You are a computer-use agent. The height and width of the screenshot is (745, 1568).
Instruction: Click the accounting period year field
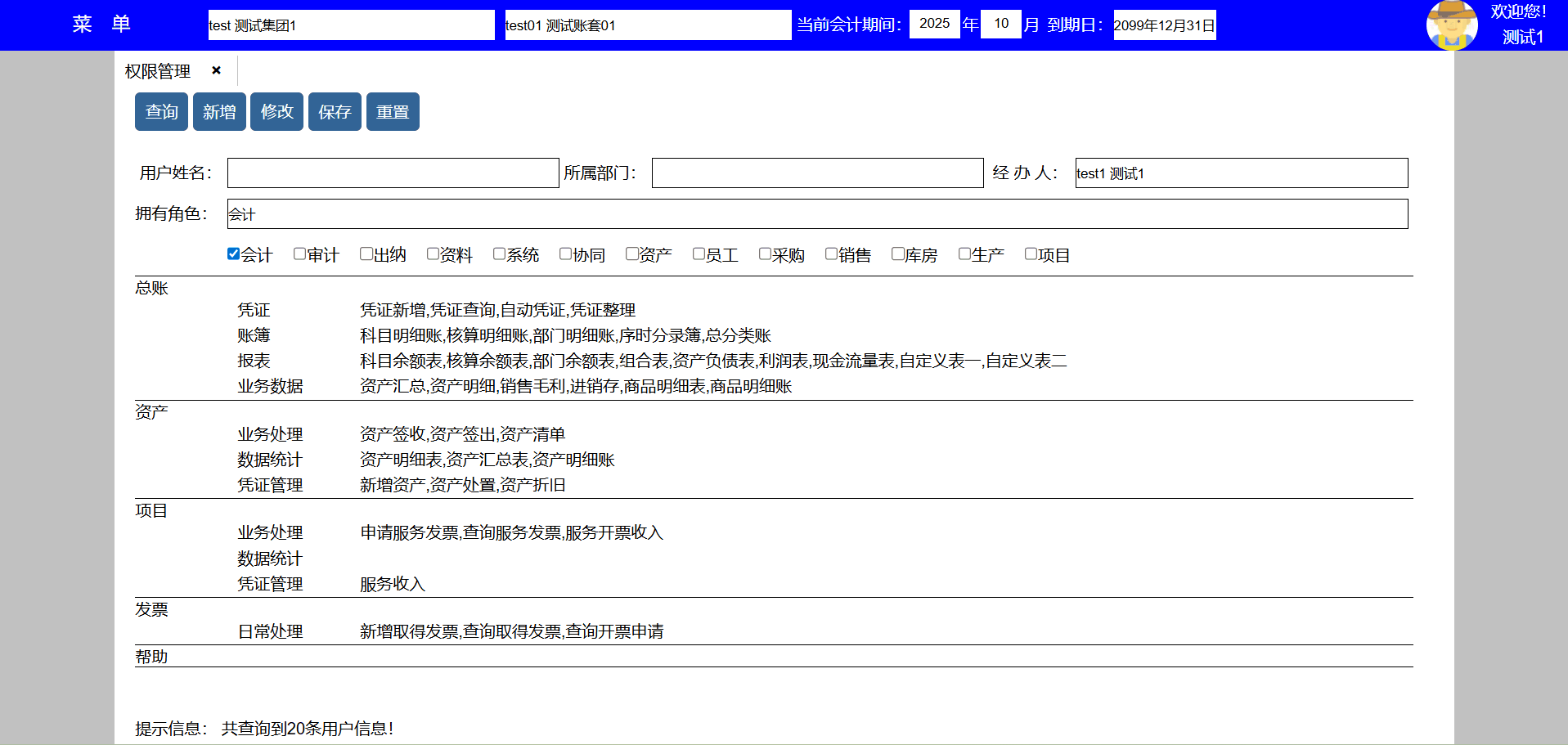pos(934,24)
